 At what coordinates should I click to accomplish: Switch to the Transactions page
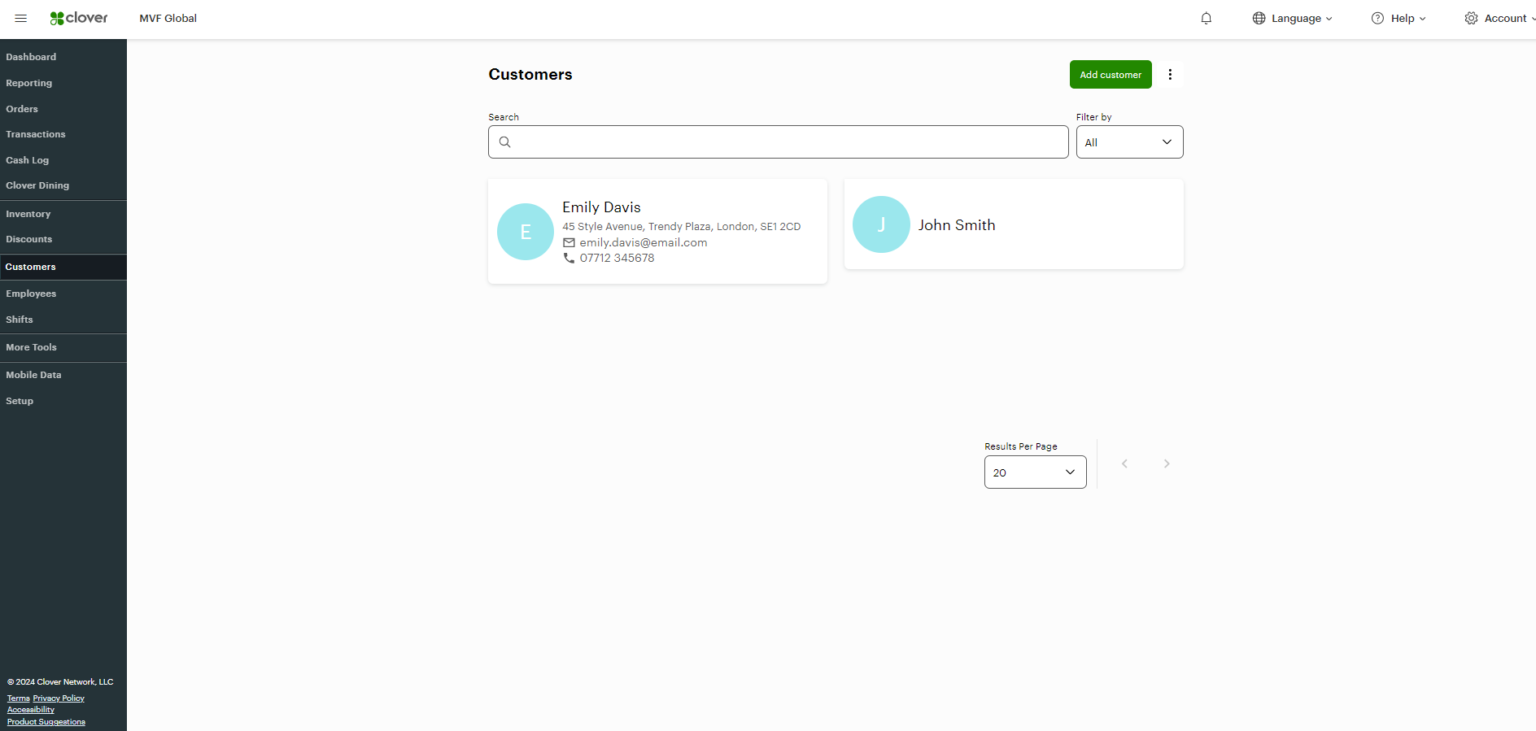click(36, 133)
